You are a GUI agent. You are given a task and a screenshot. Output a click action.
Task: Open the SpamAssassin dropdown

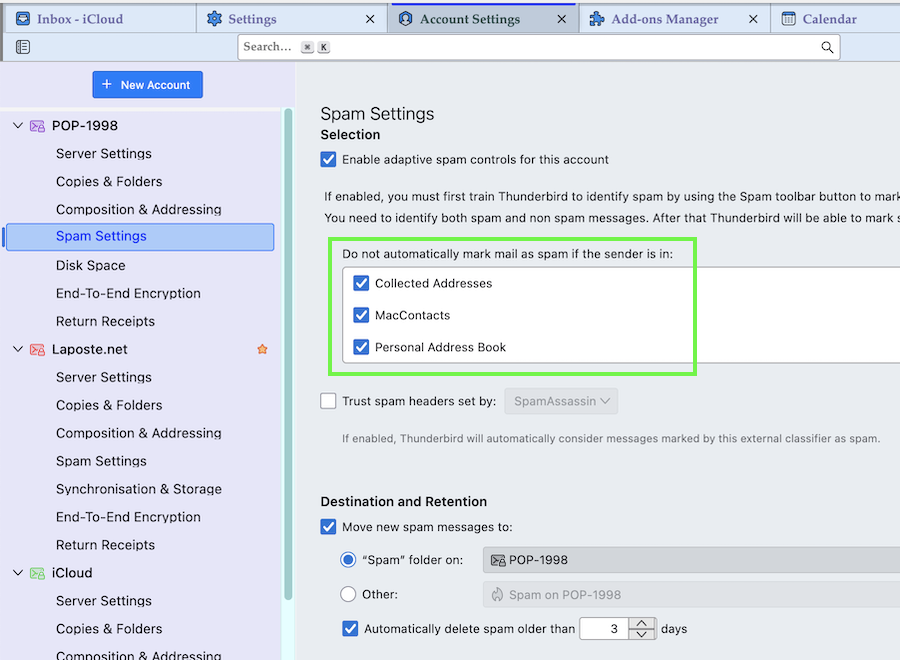tap(561, 401)
